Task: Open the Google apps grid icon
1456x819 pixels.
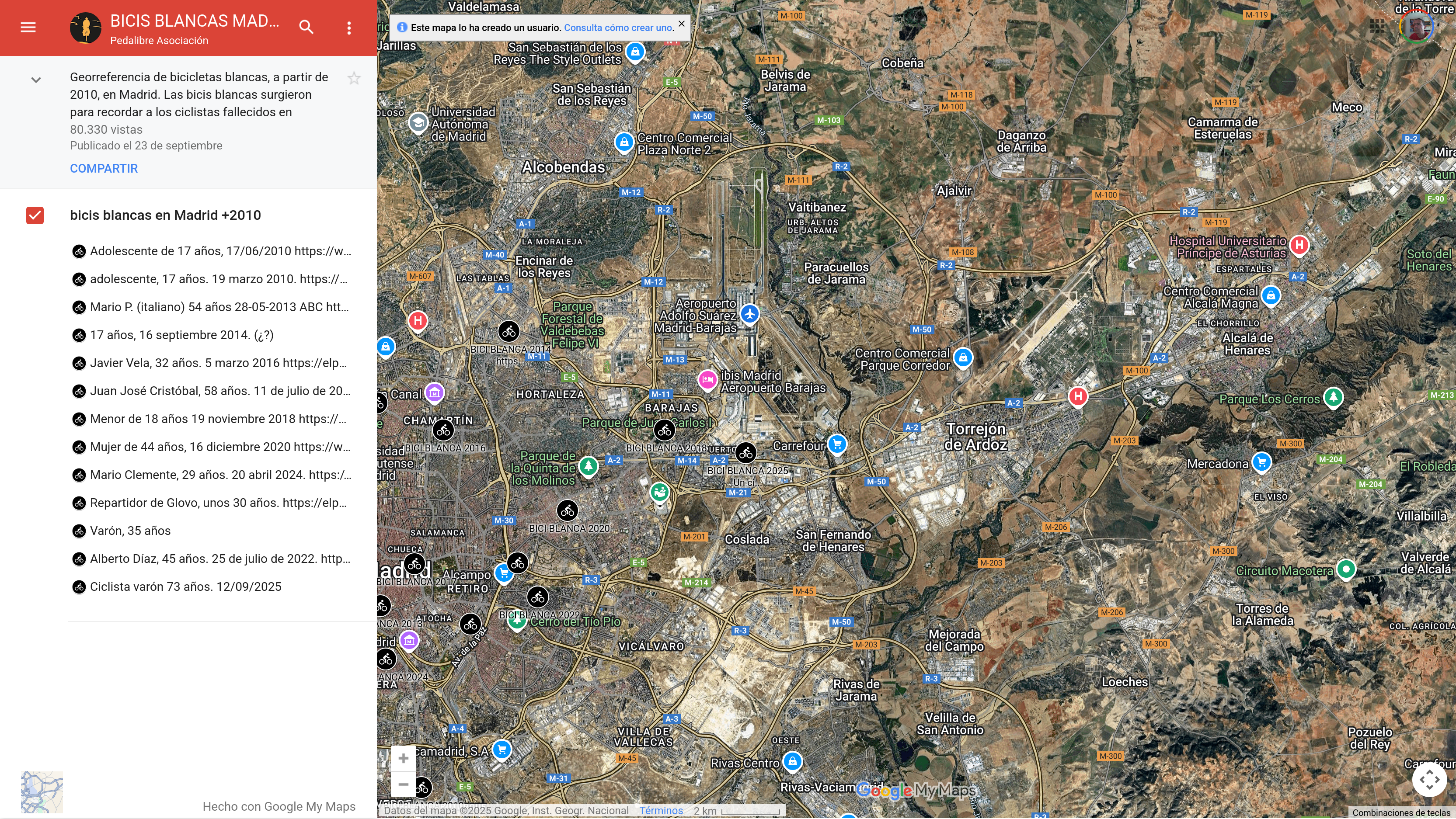Action: coord(1377,27)
